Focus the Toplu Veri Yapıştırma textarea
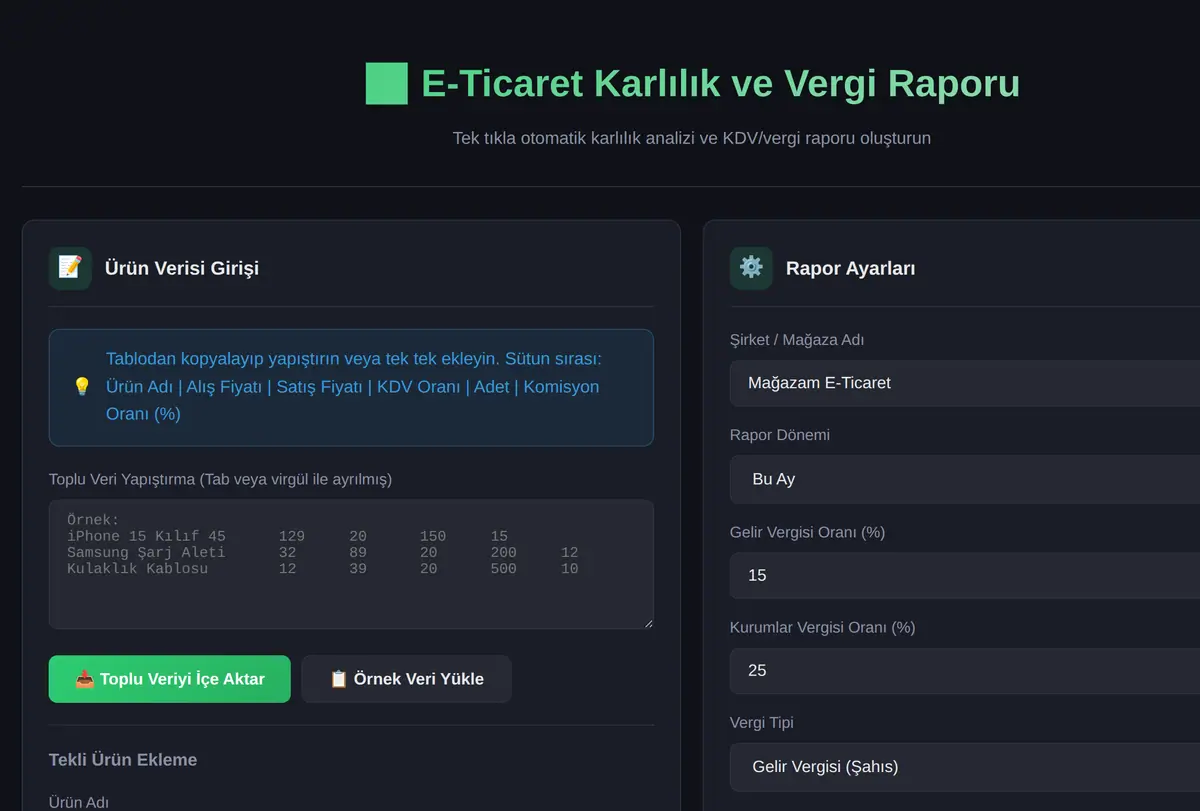Image resolution: width=1200 pixels, height=811 pixels. point(351,565)
